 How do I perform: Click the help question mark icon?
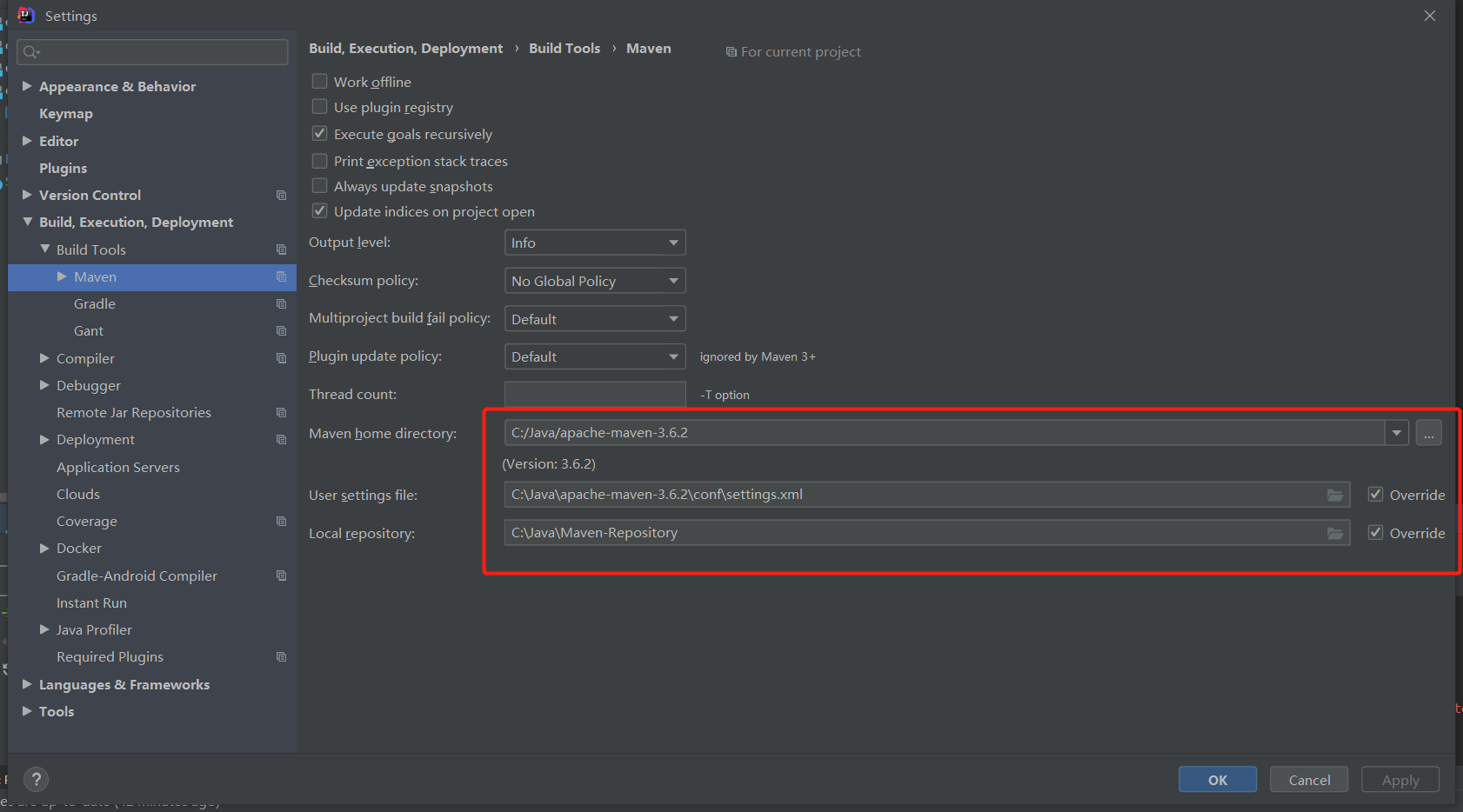tap(36, 779)
